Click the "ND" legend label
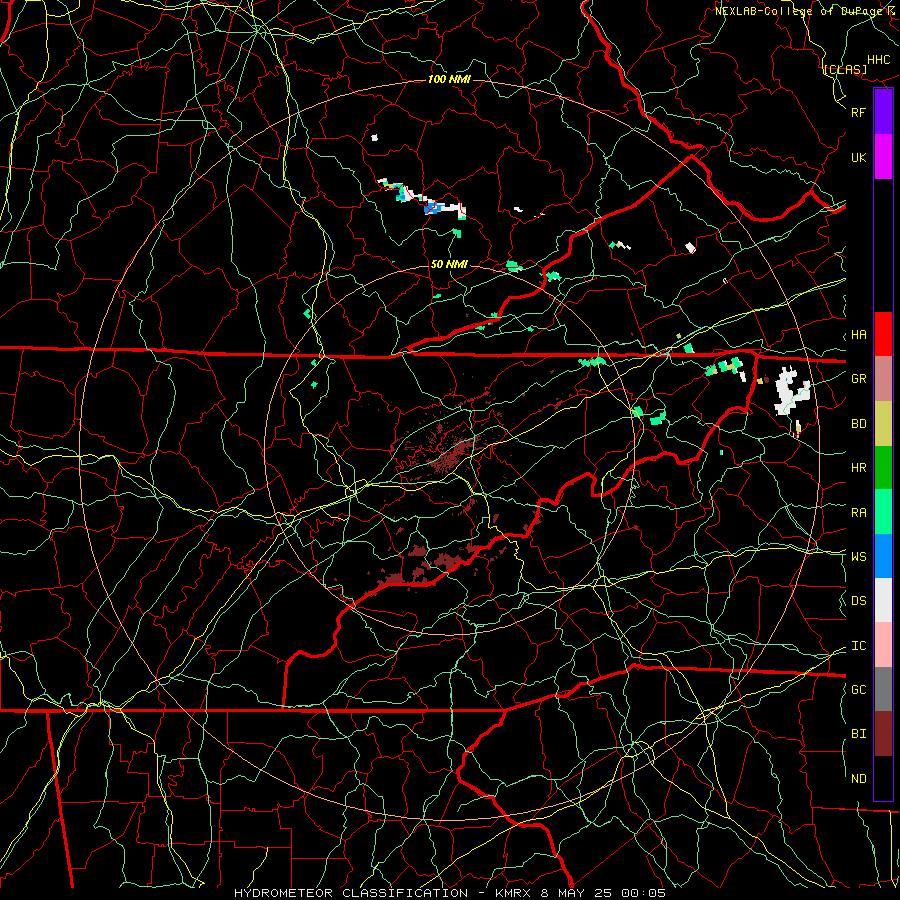 pos(859,779)
